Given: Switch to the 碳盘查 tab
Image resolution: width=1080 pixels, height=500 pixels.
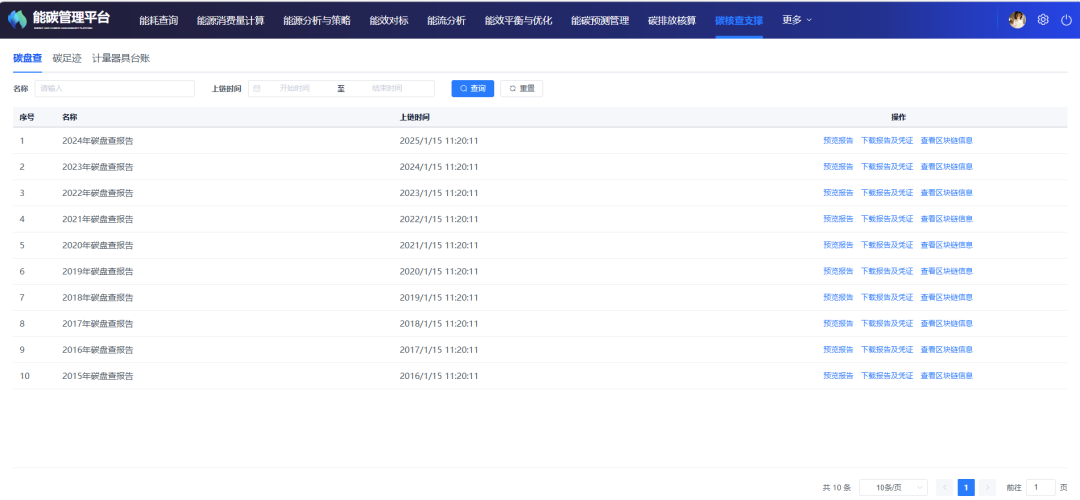Looking at the screenshot, I should [28, 59].
